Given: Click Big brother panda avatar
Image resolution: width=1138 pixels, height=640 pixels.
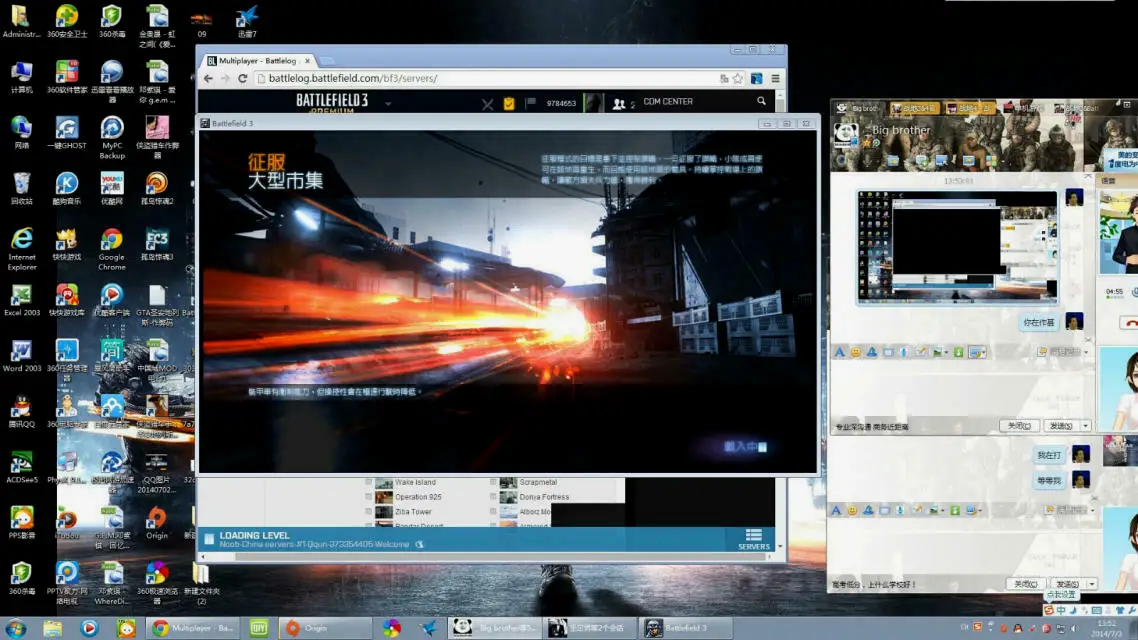Looking at the screenshot, I should 846,136.
